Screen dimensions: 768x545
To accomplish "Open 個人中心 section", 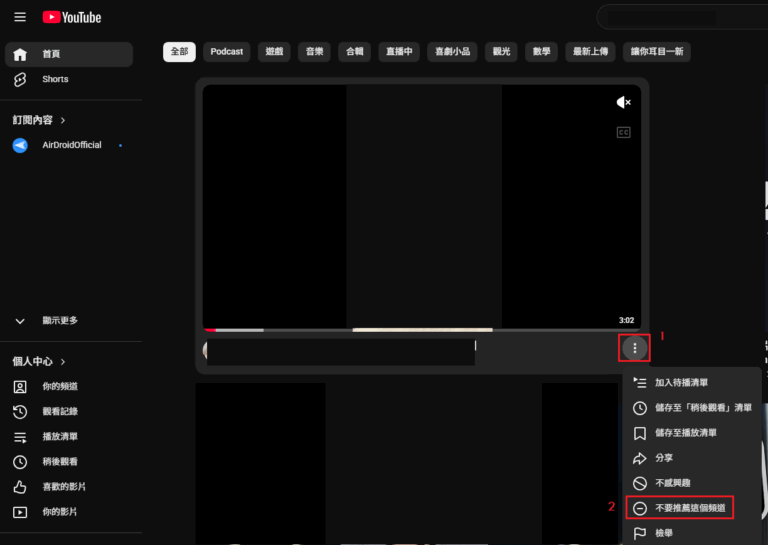I will 39,361.
